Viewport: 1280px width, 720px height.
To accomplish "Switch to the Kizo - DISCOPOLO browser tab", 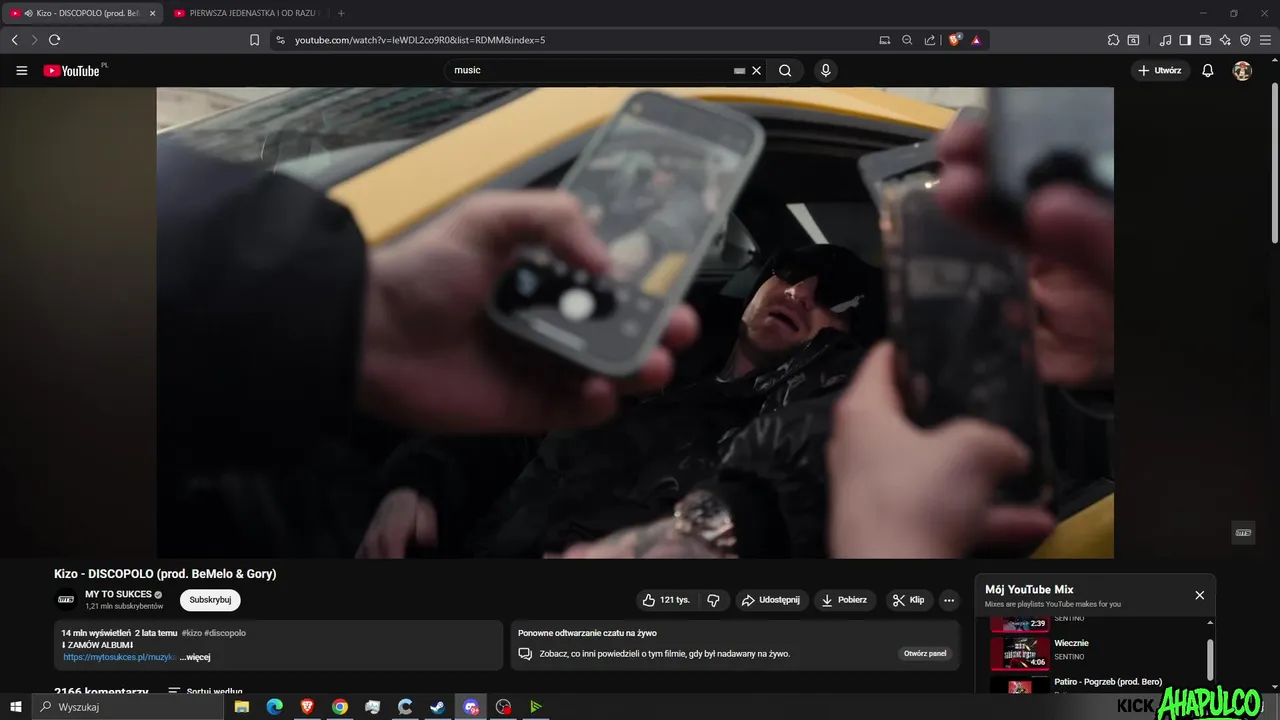I will (82, 13).
